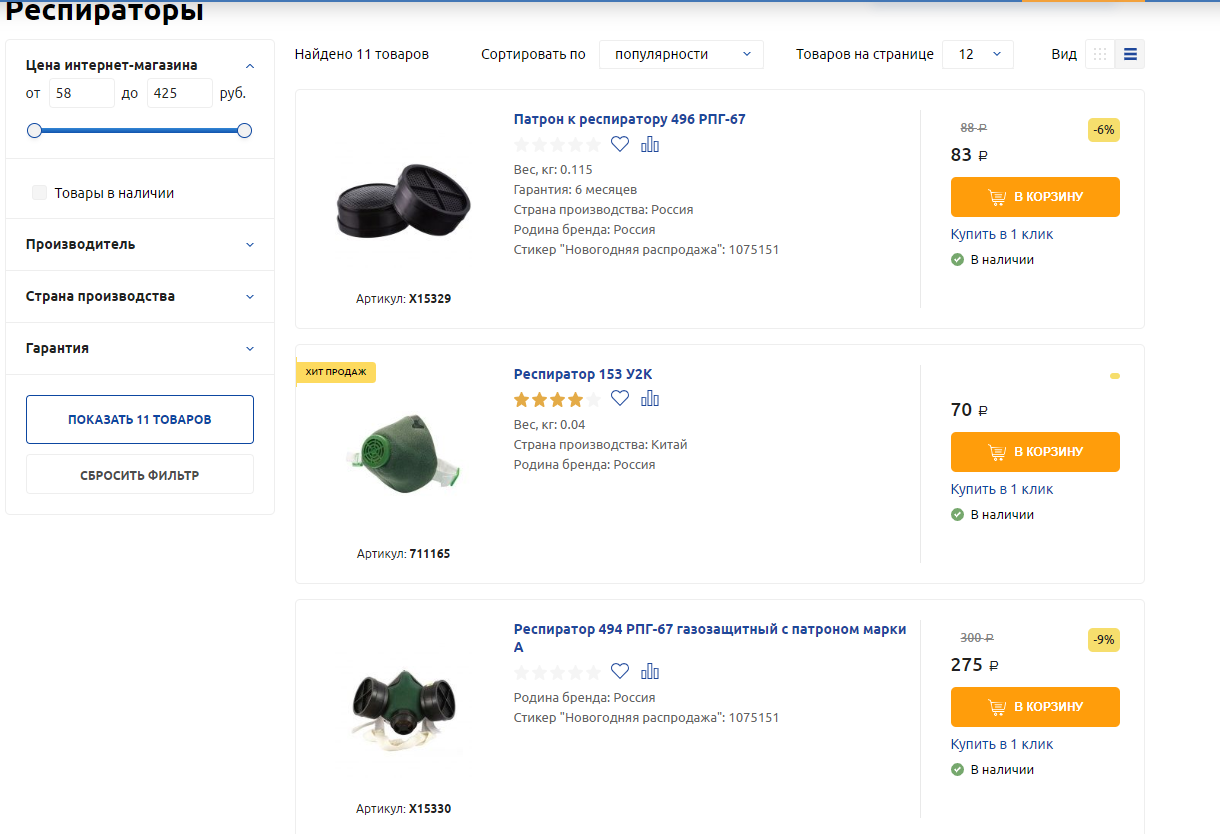Add Патрон к респиратору 496 to wishlist heart
This screenshot has width=1220, height=834.
tap(620, 144)
